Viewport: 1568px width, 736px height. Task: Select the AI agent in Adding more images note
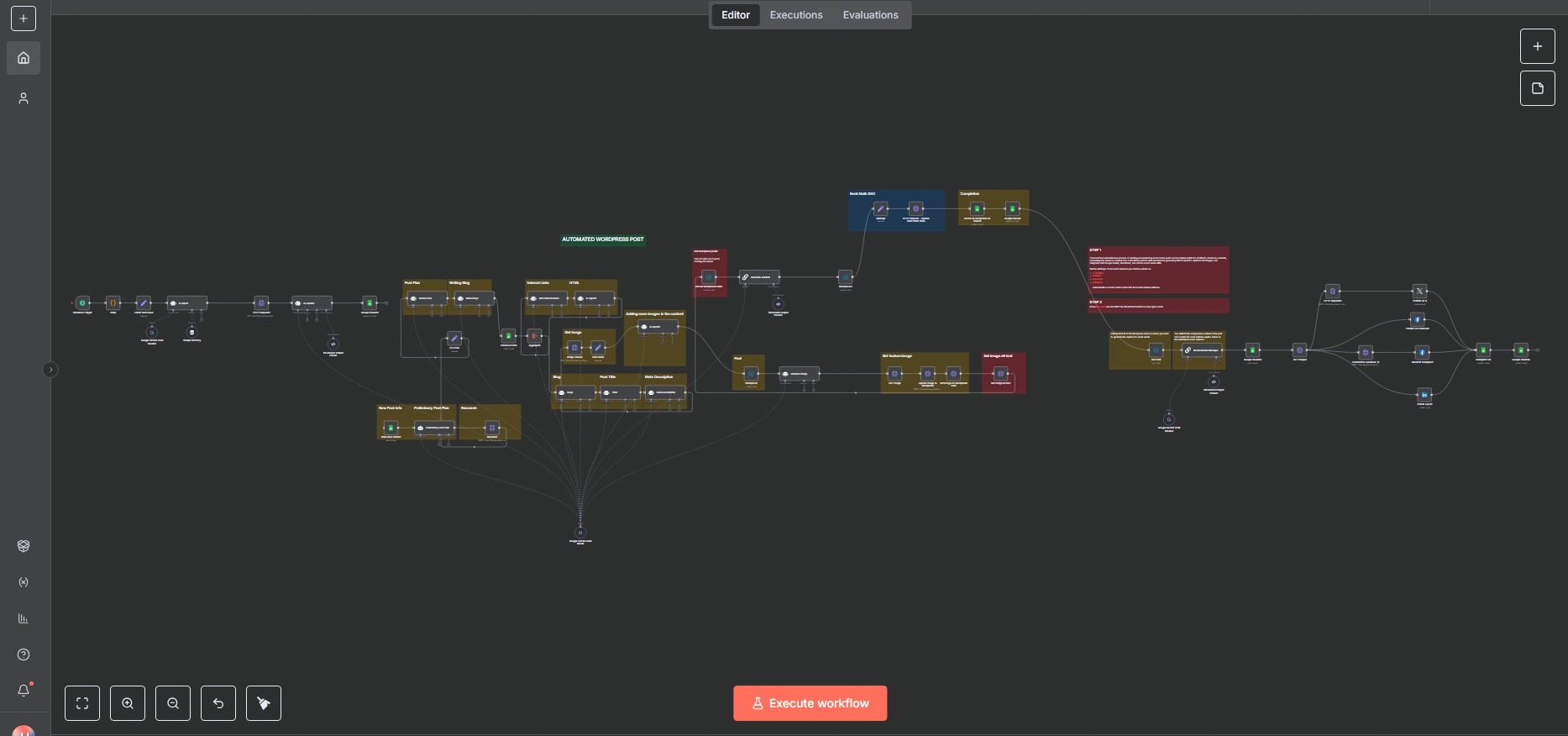658,327
